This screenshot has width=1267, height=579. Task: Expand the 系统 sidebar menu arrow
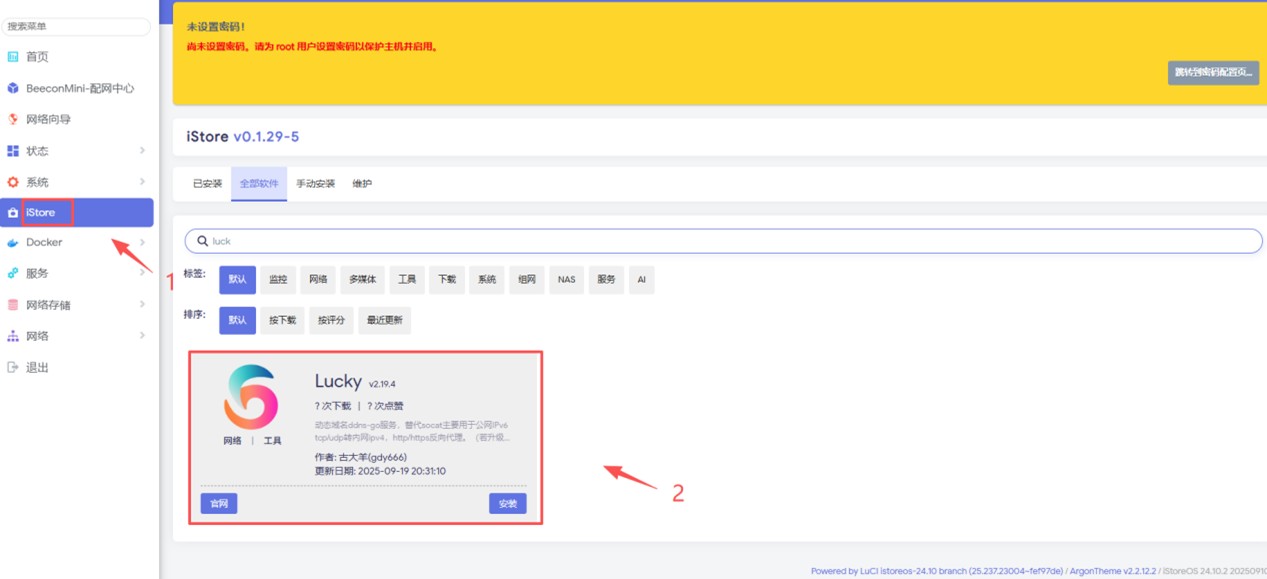point(142,182)
